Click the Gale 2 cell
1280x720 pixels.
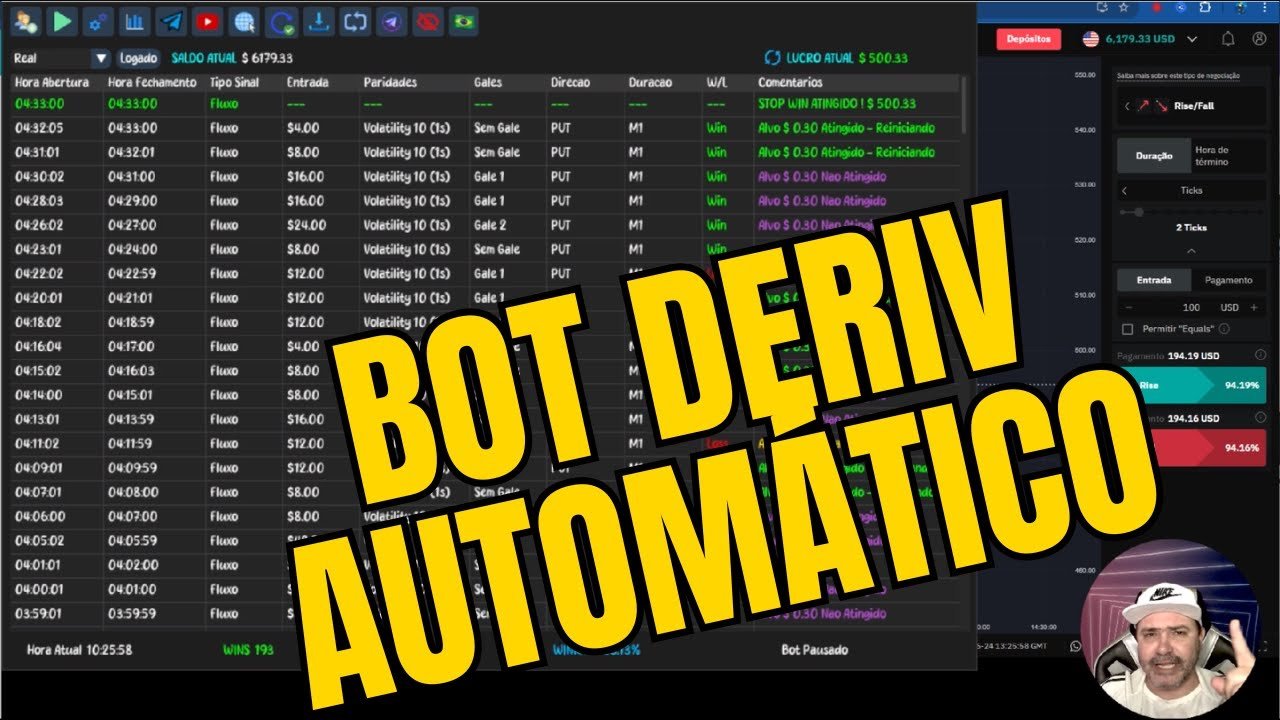[x=491, y=225]
